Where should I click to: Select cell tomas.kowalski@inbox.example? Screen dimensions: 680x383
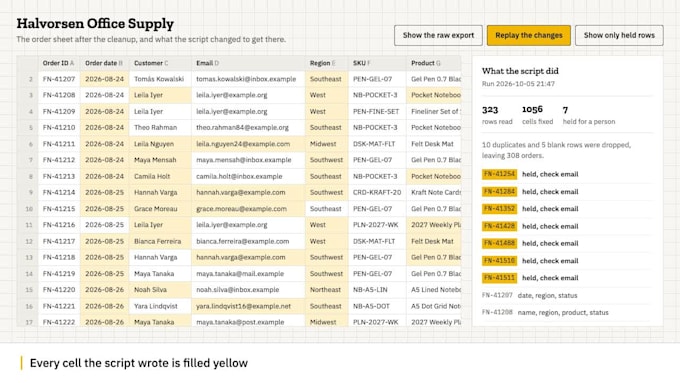[x=248, y=79]
